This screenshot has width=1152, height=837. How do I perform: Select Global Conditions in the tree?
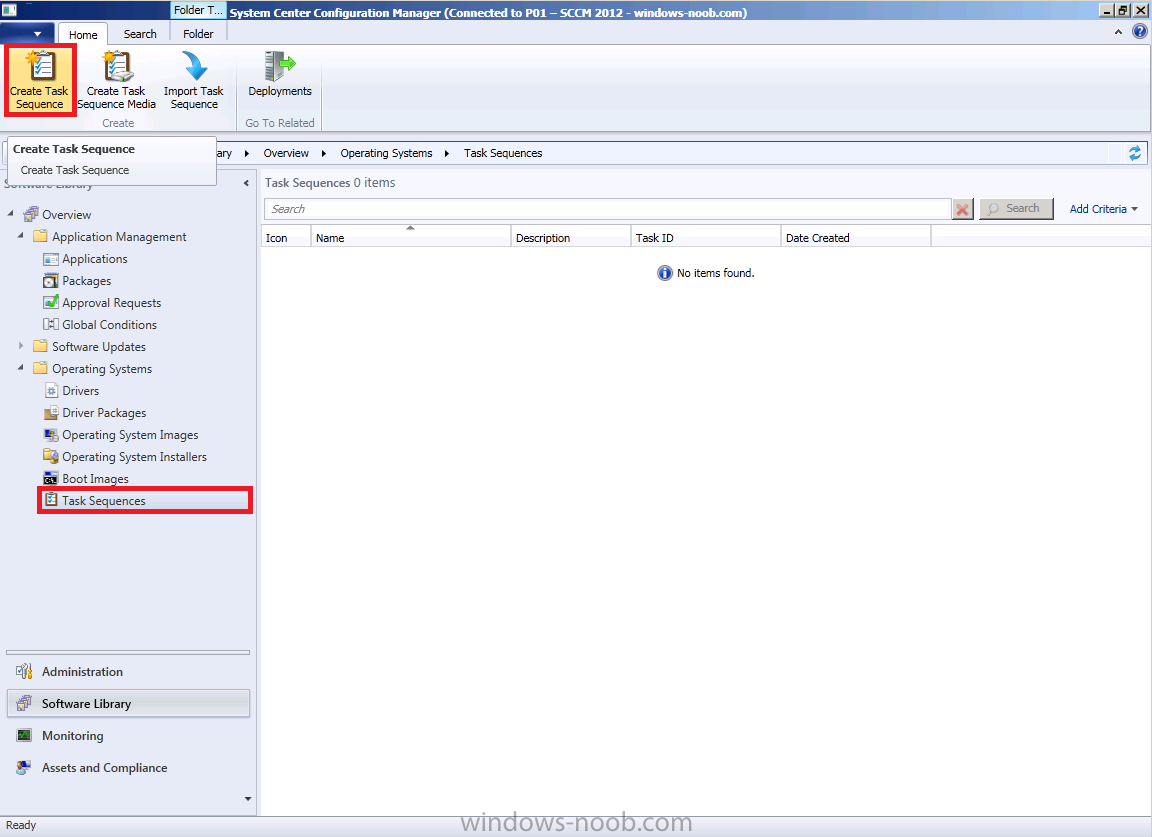coord(109,325)
